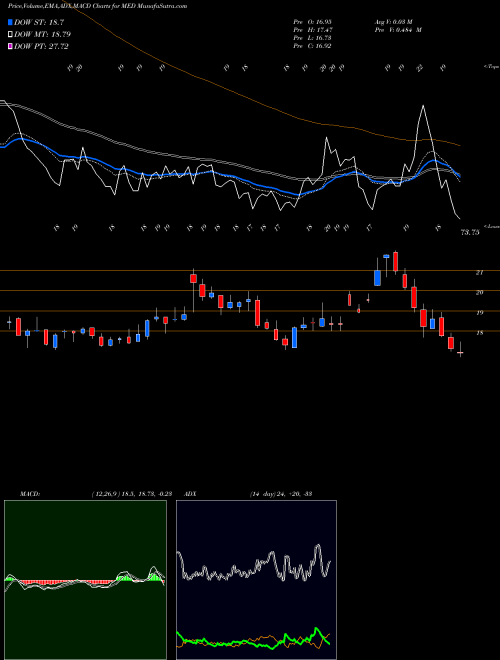Viewport: 500px width, 660px height.
Task: Click the white DOW MT color swatch
Action: click(x=10, y=34)
